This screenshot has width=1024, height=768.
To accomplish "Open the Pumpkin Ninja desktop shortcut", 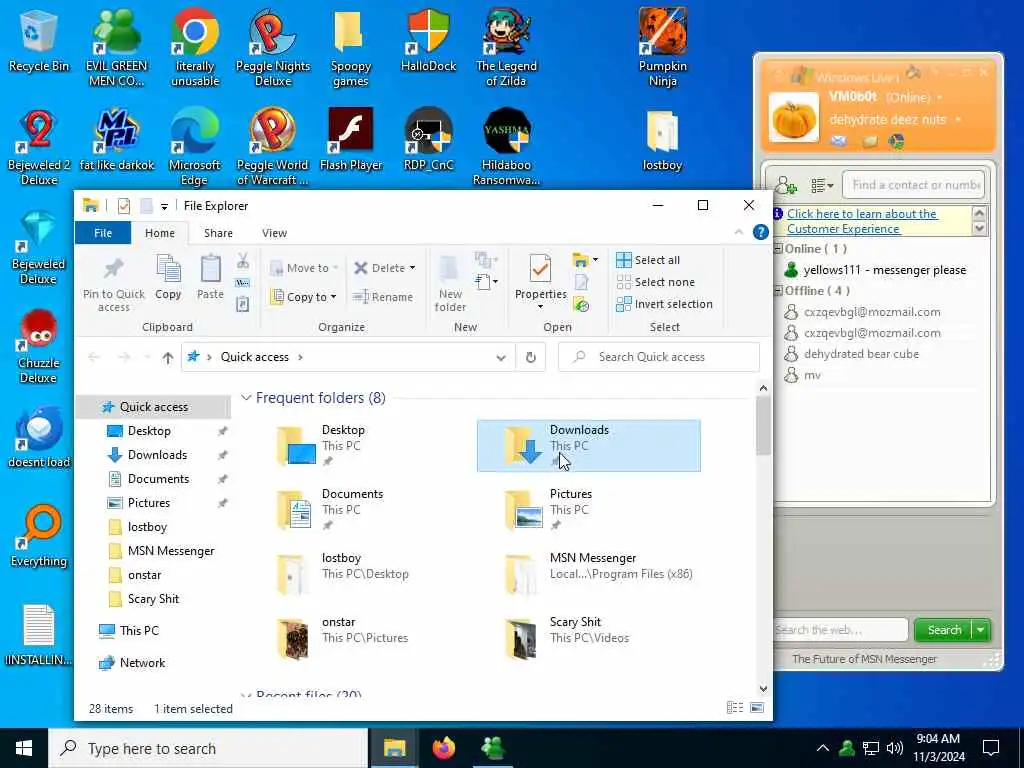I will coord(662,47).
